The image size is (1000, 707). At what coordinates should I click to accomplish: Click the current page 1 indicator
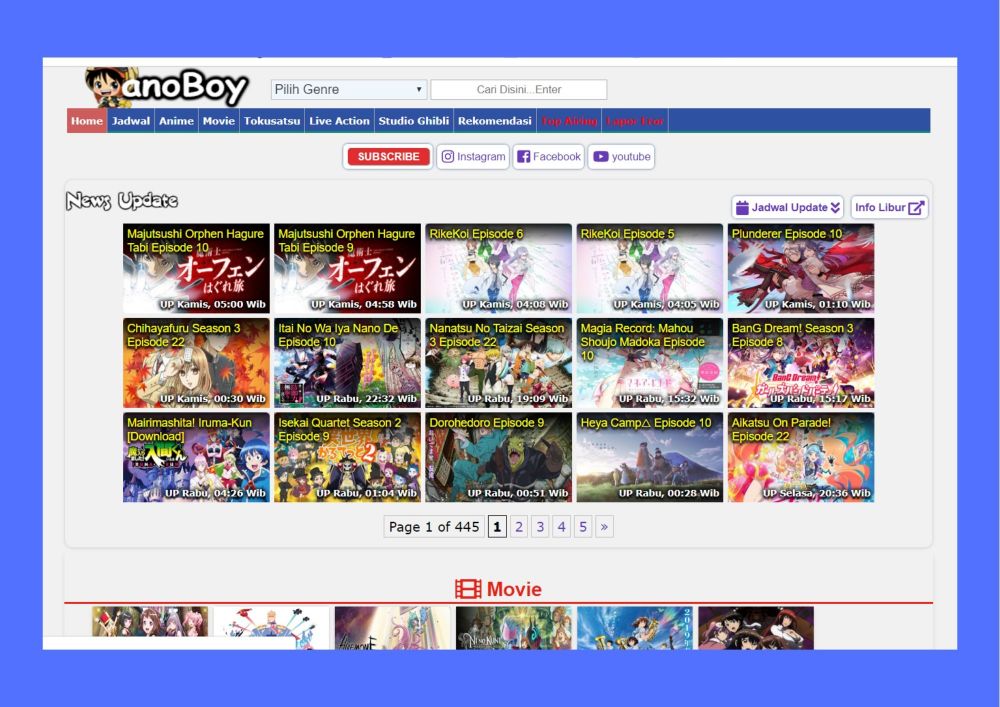point(497,527)
